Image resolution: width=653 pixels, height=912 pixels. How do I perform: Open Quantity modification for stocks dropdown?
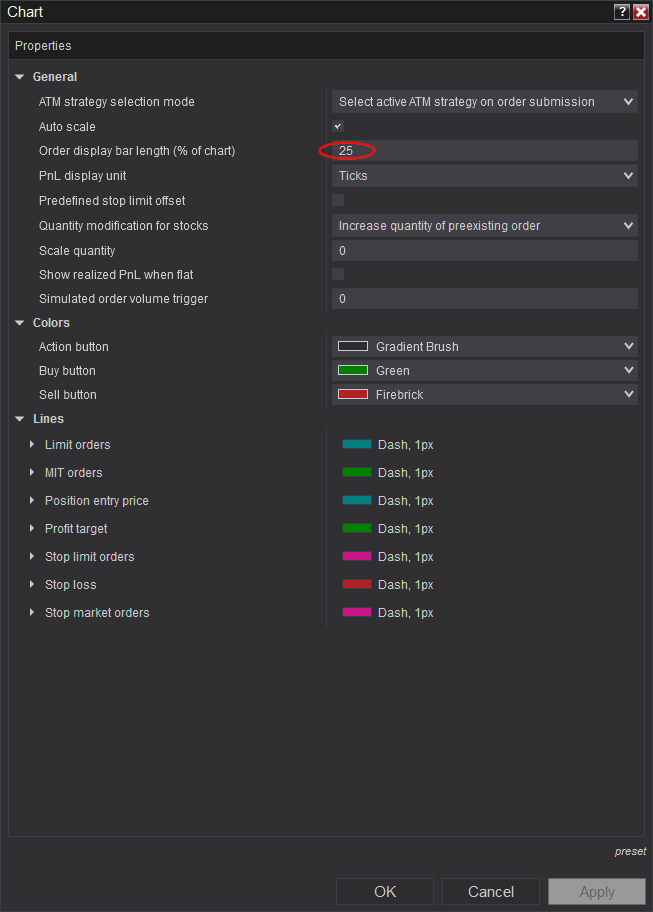tap(484, 226)
